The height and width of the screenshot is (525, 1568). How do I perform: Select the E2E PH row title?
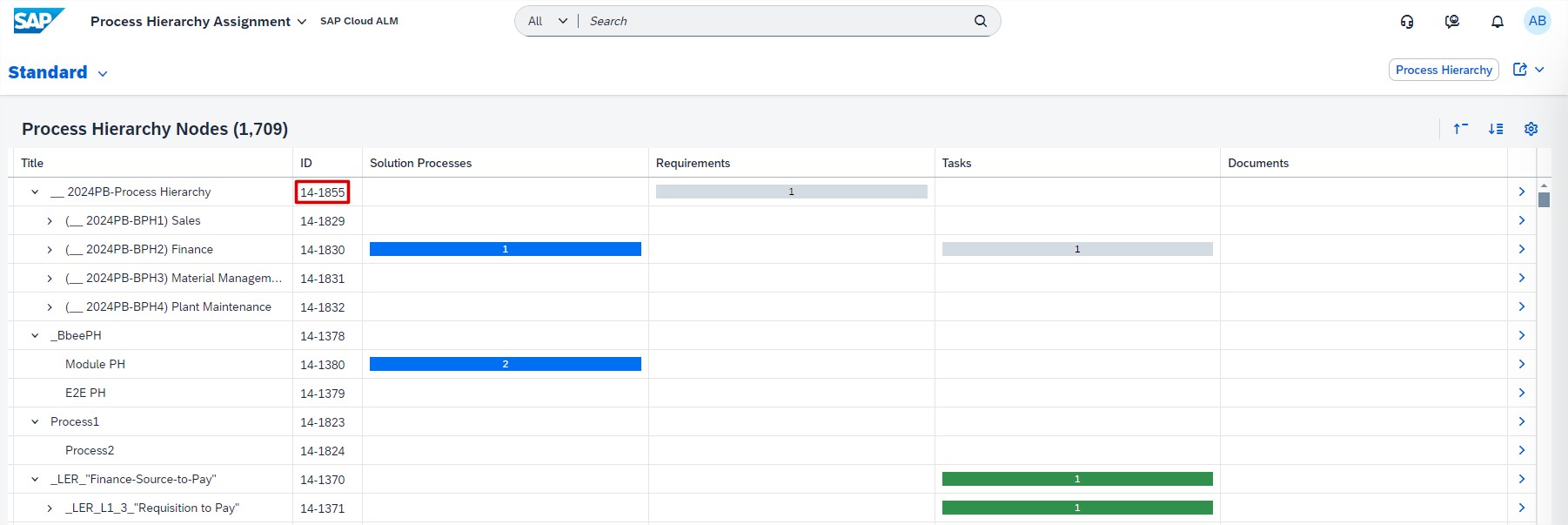click(x=85, y=393)
